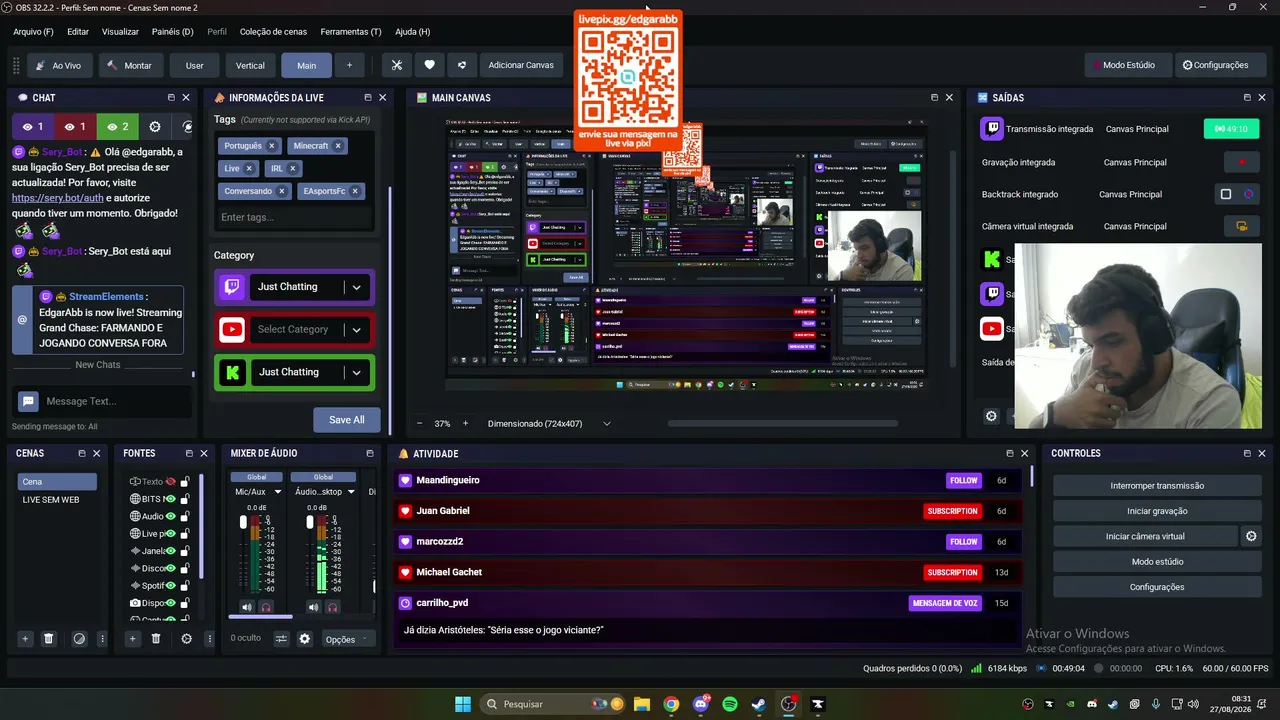This screenshot has width=1280, height=720.
Task: Toggle the purple Twitch viewers chat filter
Action: click(x=33, y=127)
